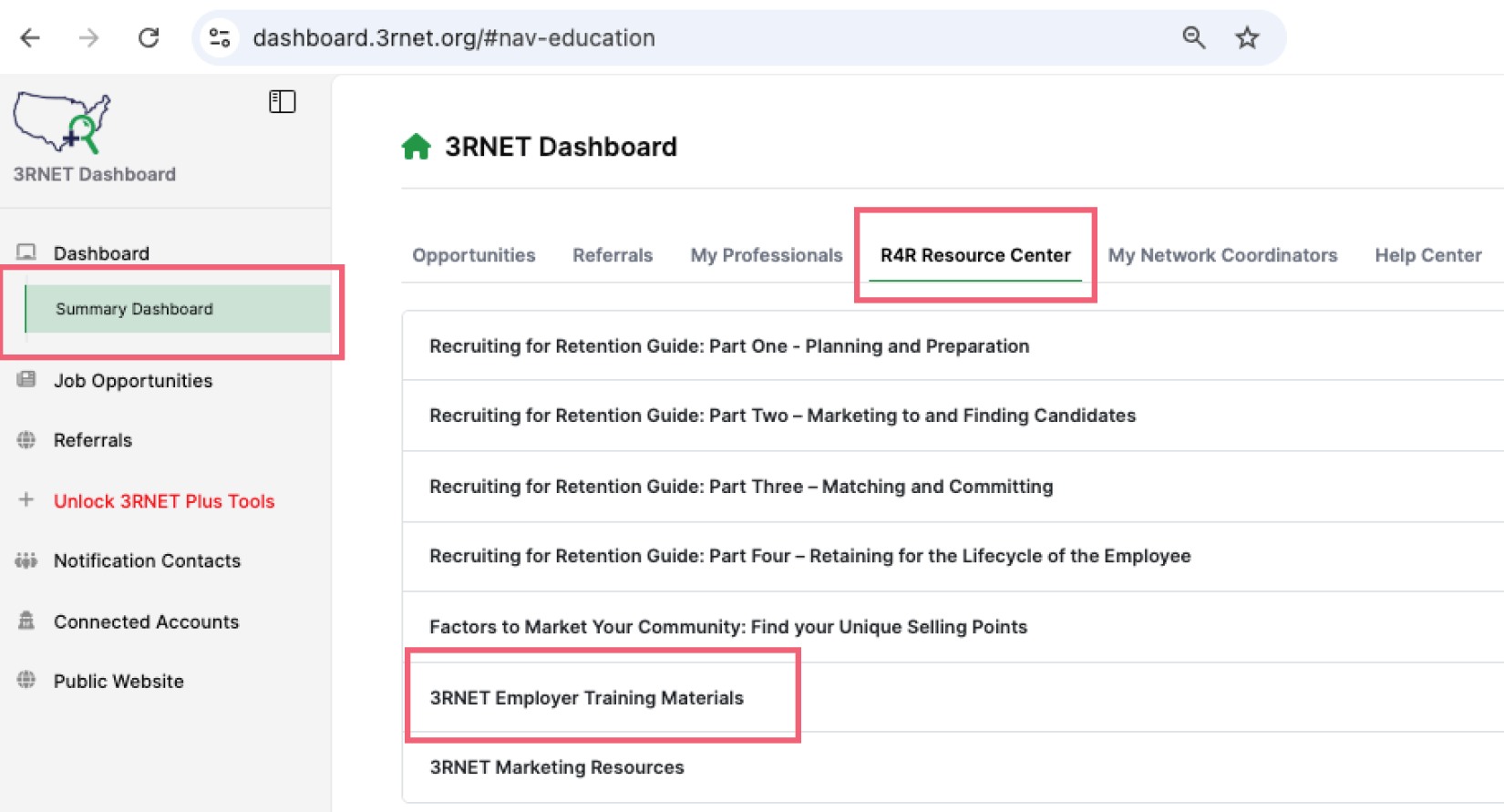Click the Notification Contacts people icon
The height and width of the screenshot is (812, 1504).
26,560
